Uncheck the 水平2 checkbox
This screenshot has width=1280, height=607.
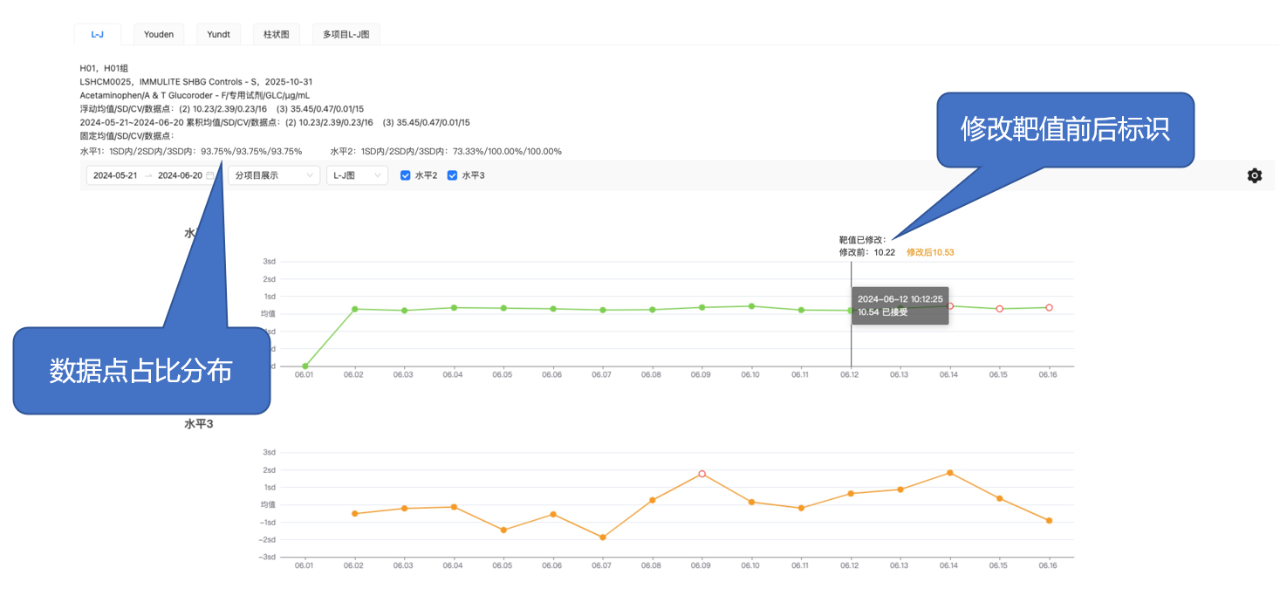point(406,176)
